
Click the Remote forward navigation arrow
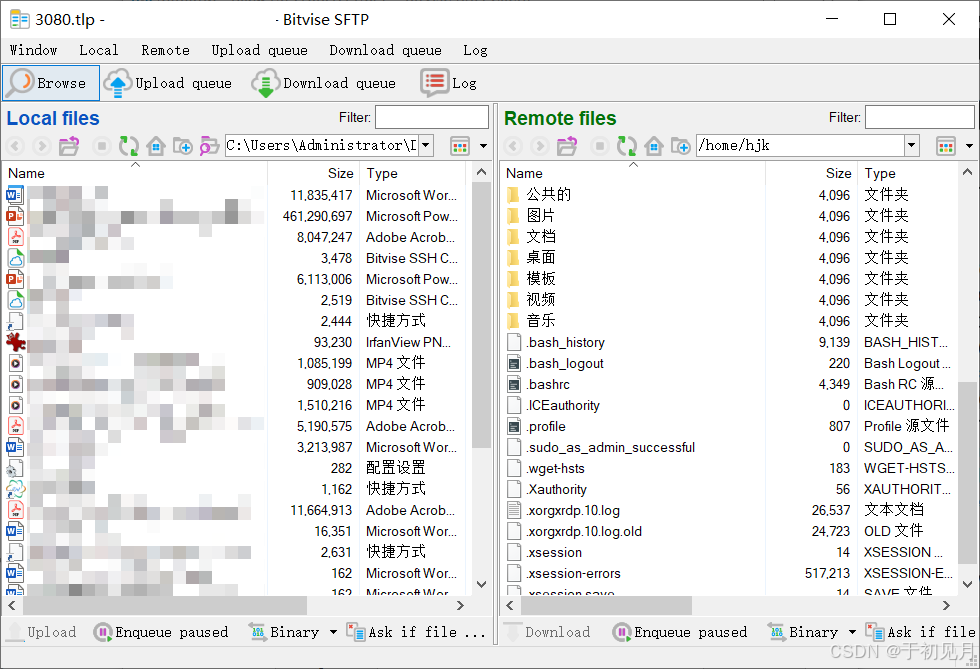[x=539, y=146]
